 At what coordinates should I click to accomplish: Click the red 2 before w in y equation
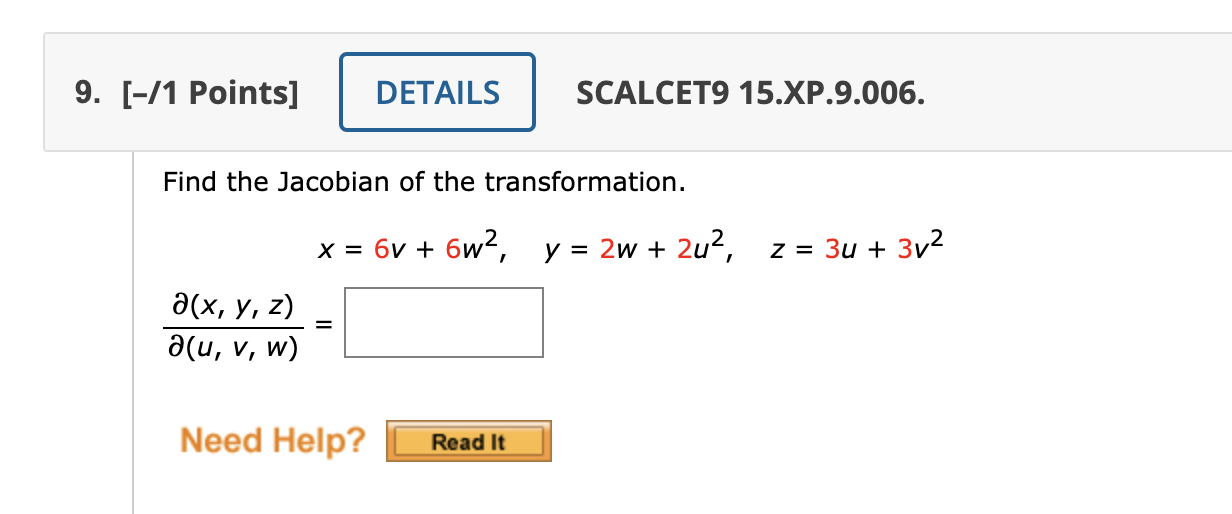tap(607, 249)
